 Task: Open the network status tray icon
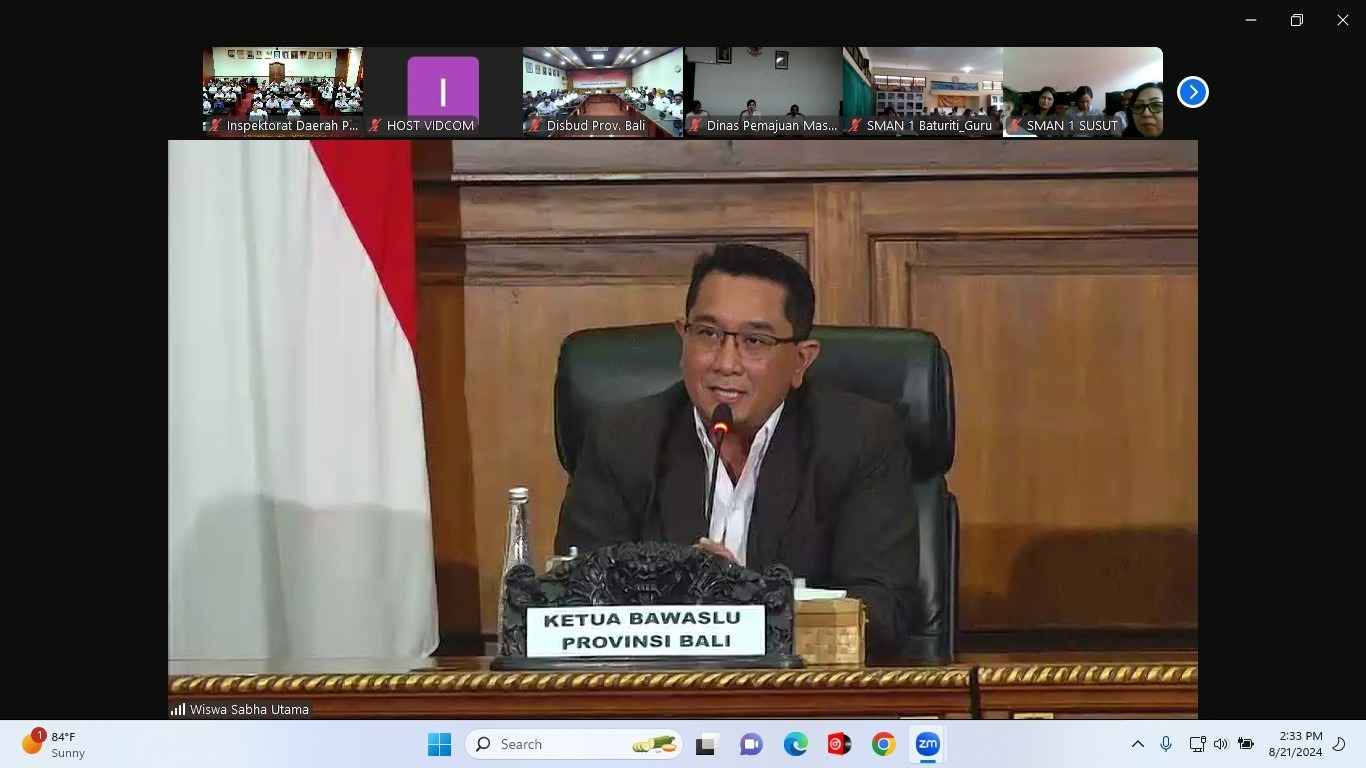pyautogui.click(x=1196, y=744)
